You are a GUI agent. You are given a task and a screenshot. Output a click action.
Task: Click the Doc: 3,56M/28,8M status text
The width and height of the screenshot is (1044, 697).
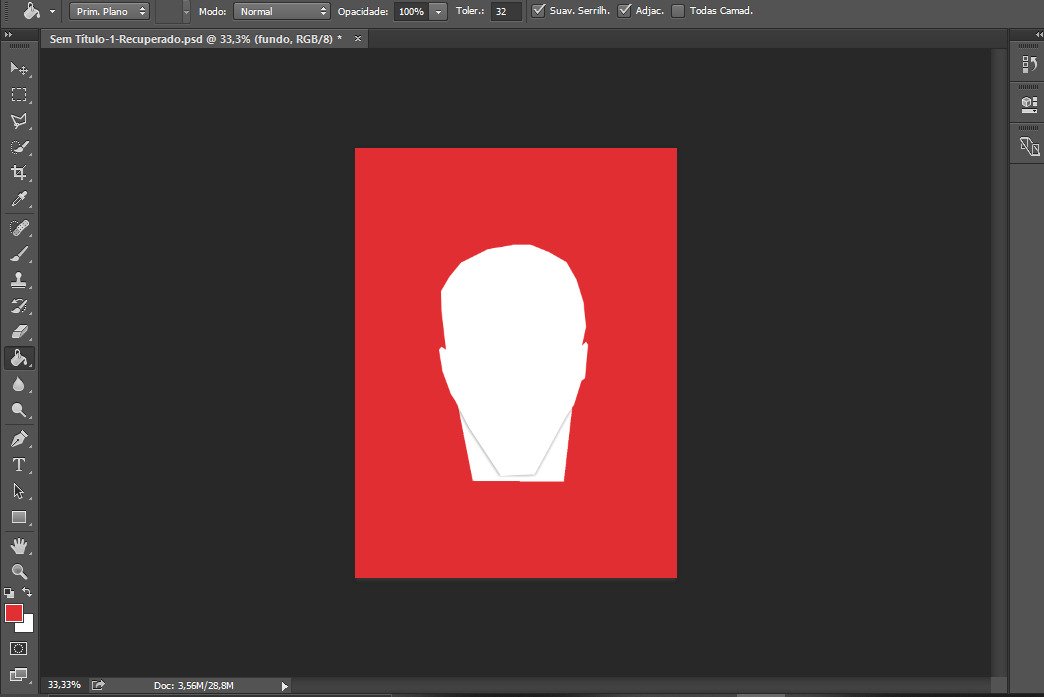click(x=194, y=686)
